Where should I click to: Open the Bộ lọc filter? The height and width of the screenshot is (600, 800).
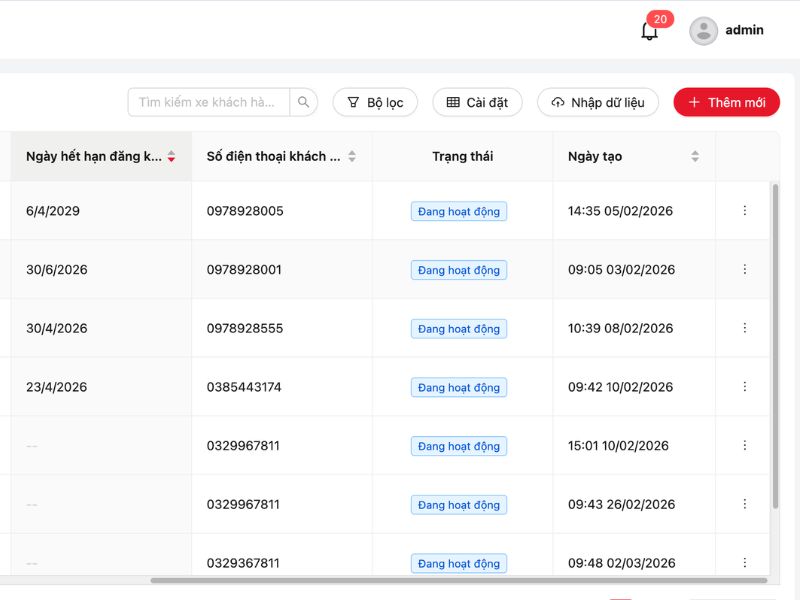pyautogui.click(x=375, y=102)
